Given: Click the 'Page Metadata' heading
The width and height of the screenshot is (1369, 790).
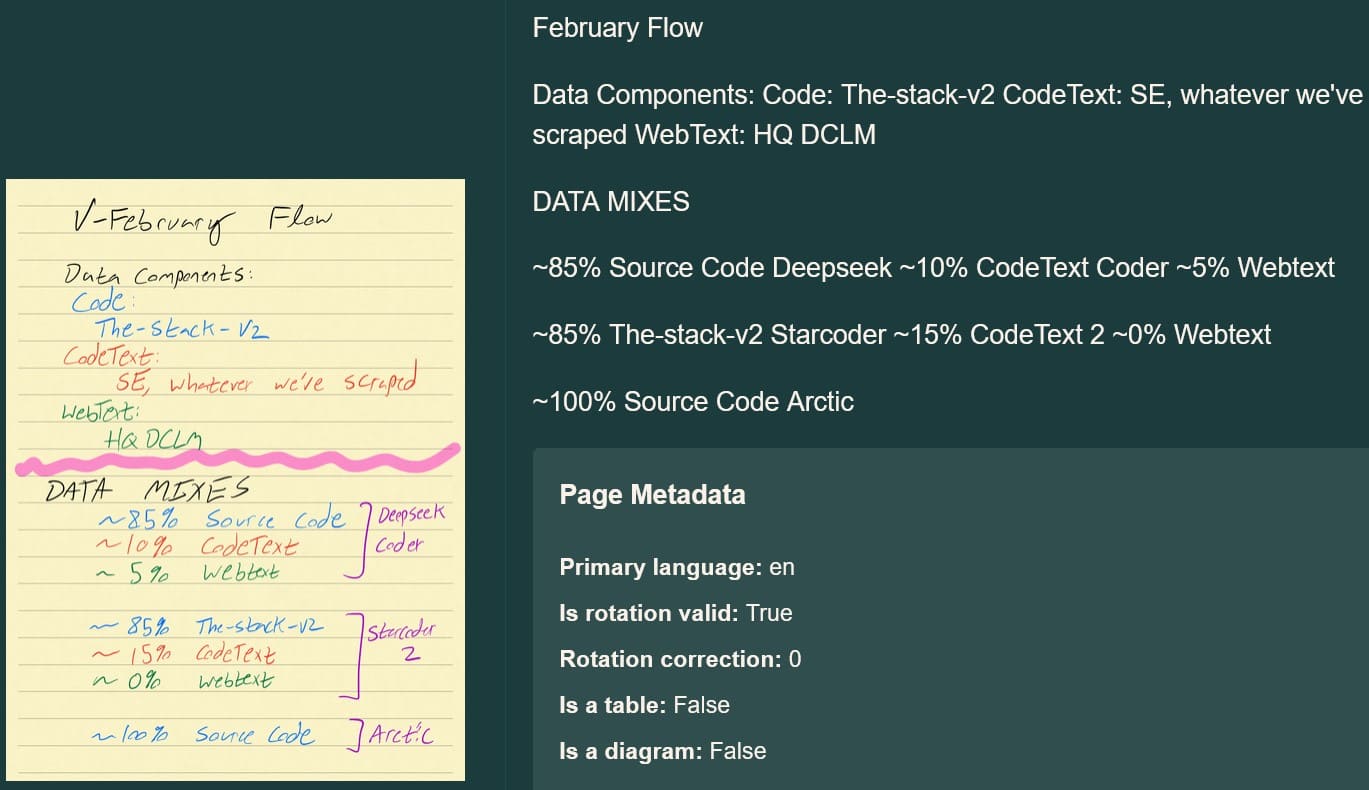Looking at the screenshot, I should 652,494.
